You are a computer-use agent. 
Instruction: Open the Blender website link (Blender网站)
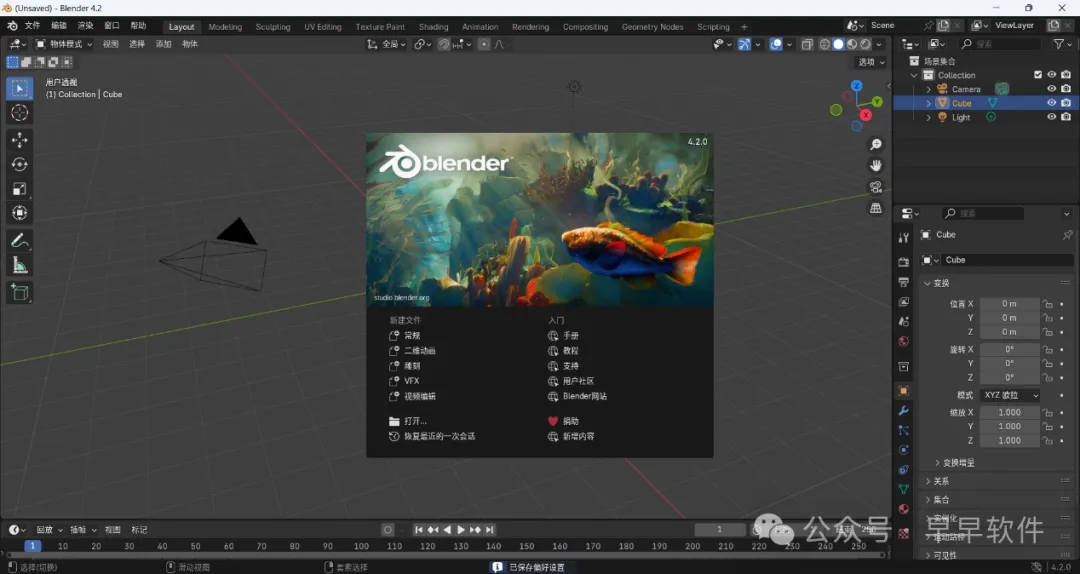click(577, 396)
